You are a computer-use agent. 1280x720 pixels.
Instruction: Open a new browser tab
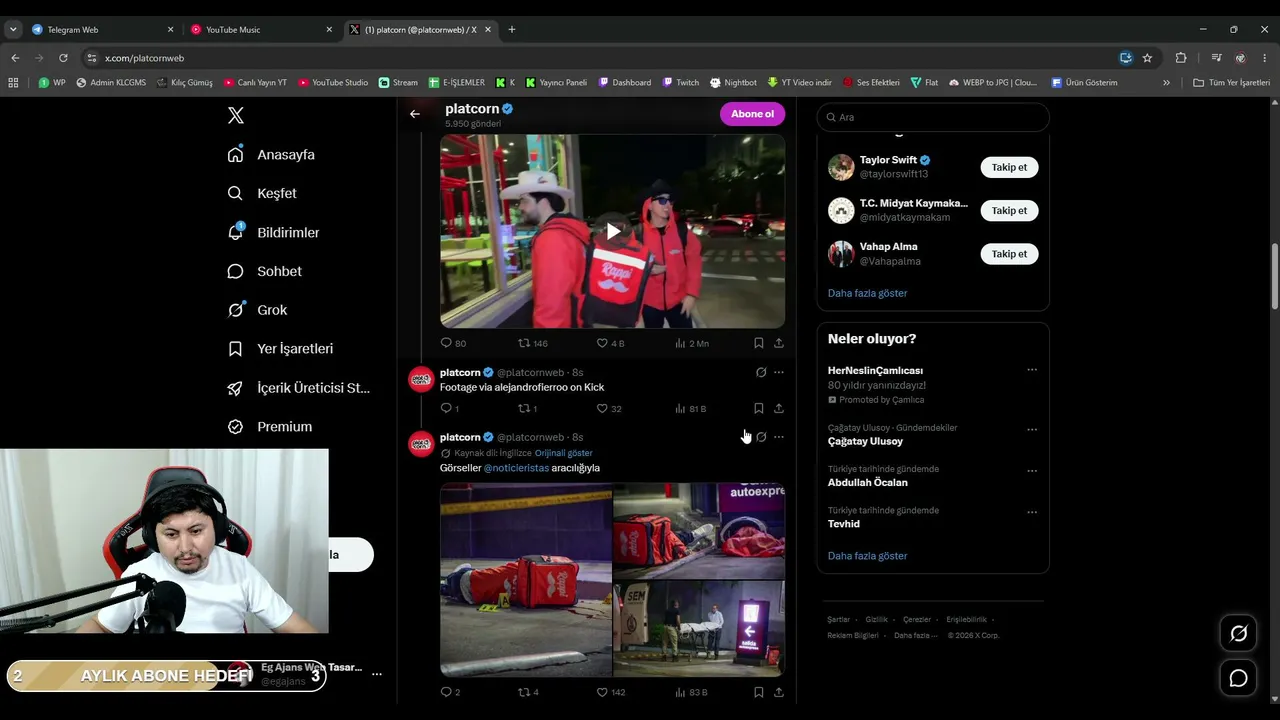tap(512, 30)
